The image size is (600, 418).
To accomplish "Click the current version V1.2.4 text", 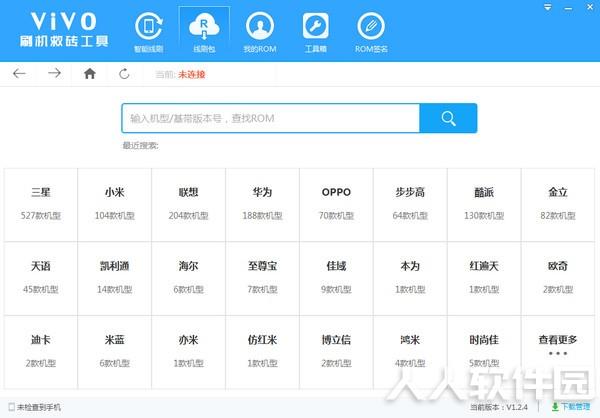I will click(x=499, y=407).
